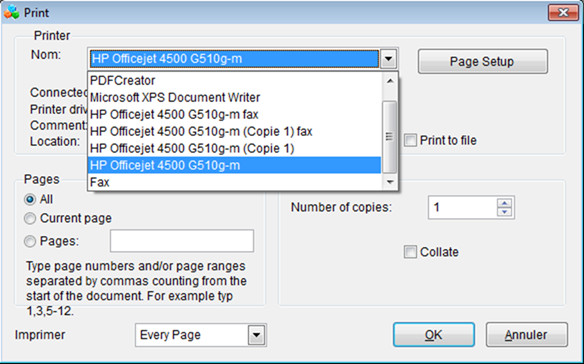Viewport: 584px width, 364px height.
Task: Select the Pages range radio button
Action: tap(30, 241)
